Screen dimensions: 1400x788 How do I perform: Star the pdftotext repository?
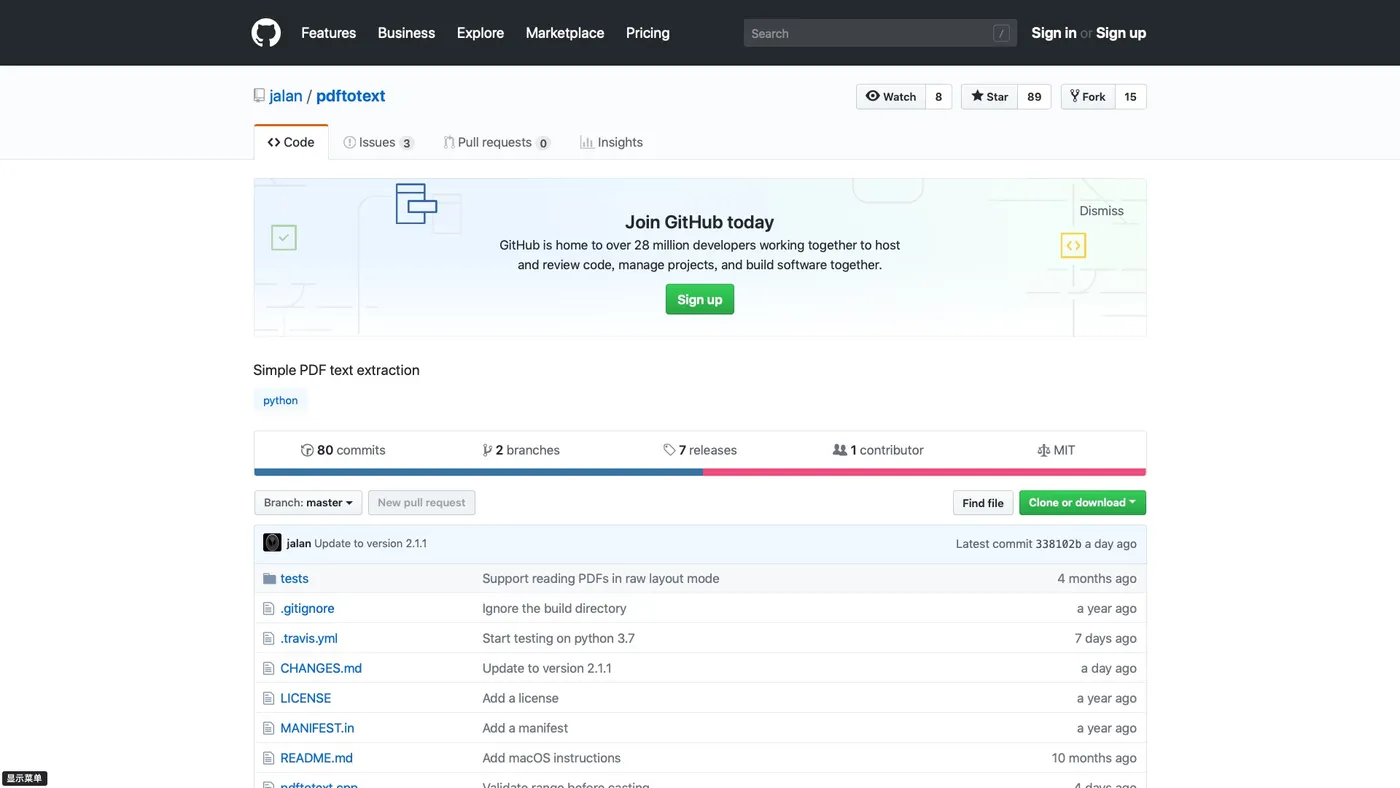(x=989, y=97)
